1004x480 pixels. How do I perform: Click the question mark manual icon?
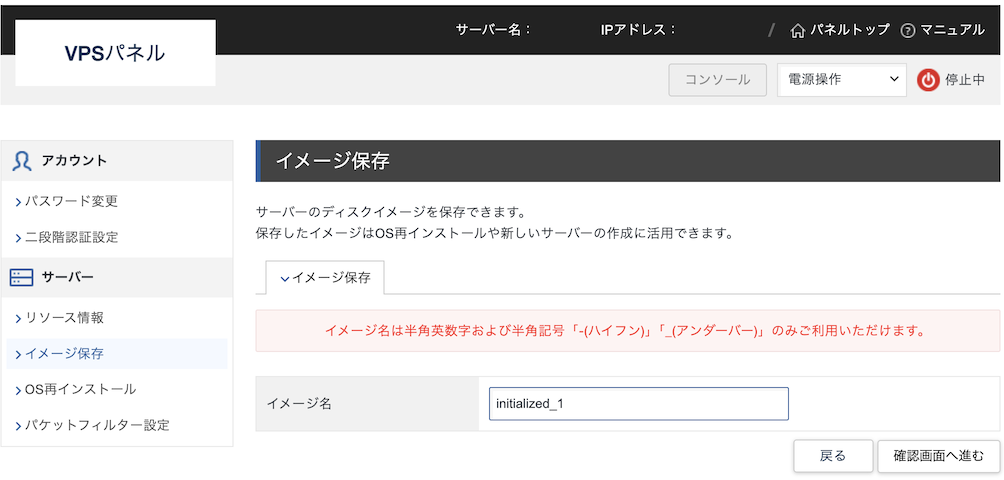908,30
